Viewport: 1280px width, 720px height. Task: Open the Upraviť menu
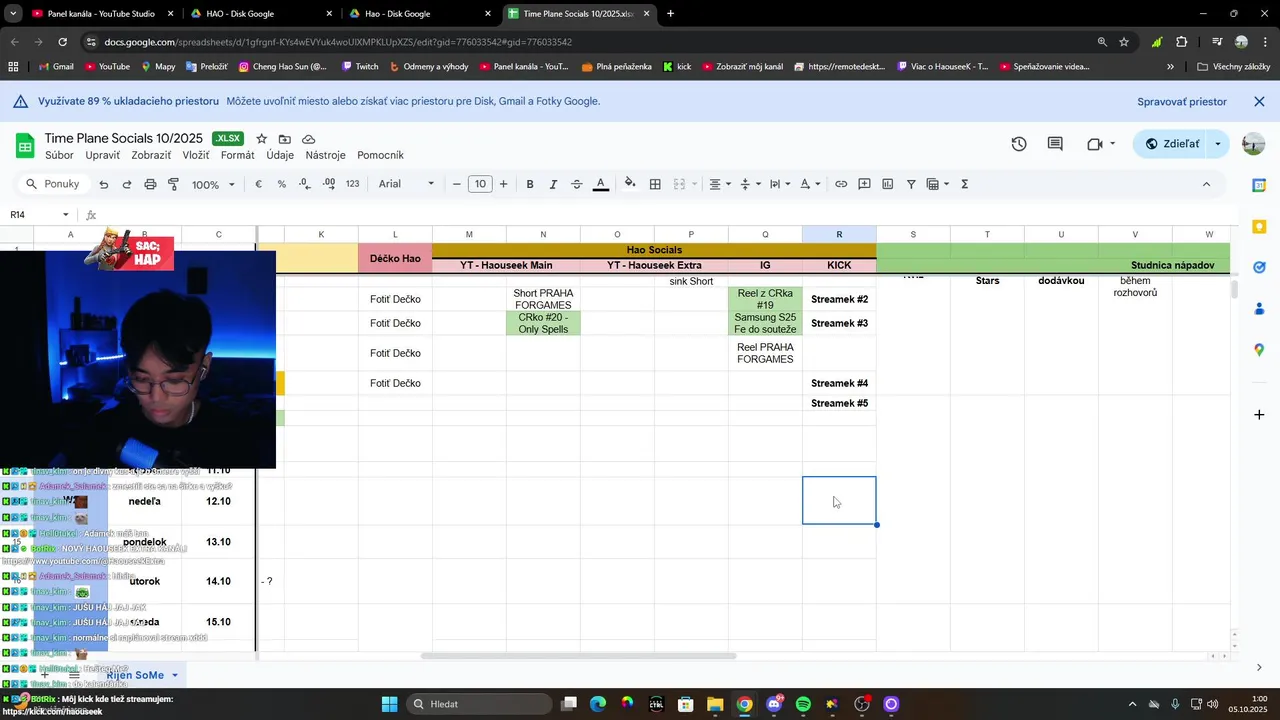[102, 155]
